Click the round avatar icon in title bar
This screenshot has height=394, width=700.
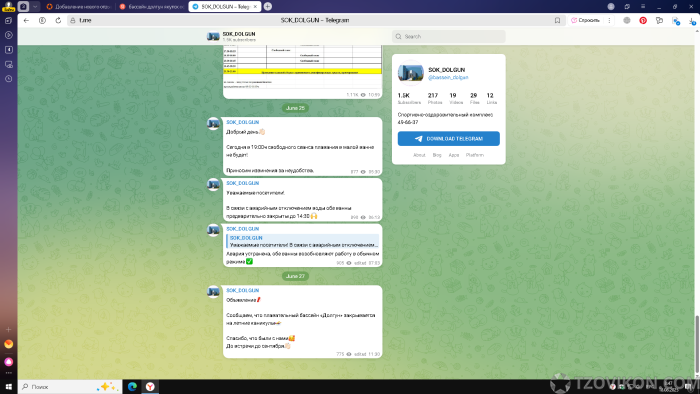tap(611, 6)
